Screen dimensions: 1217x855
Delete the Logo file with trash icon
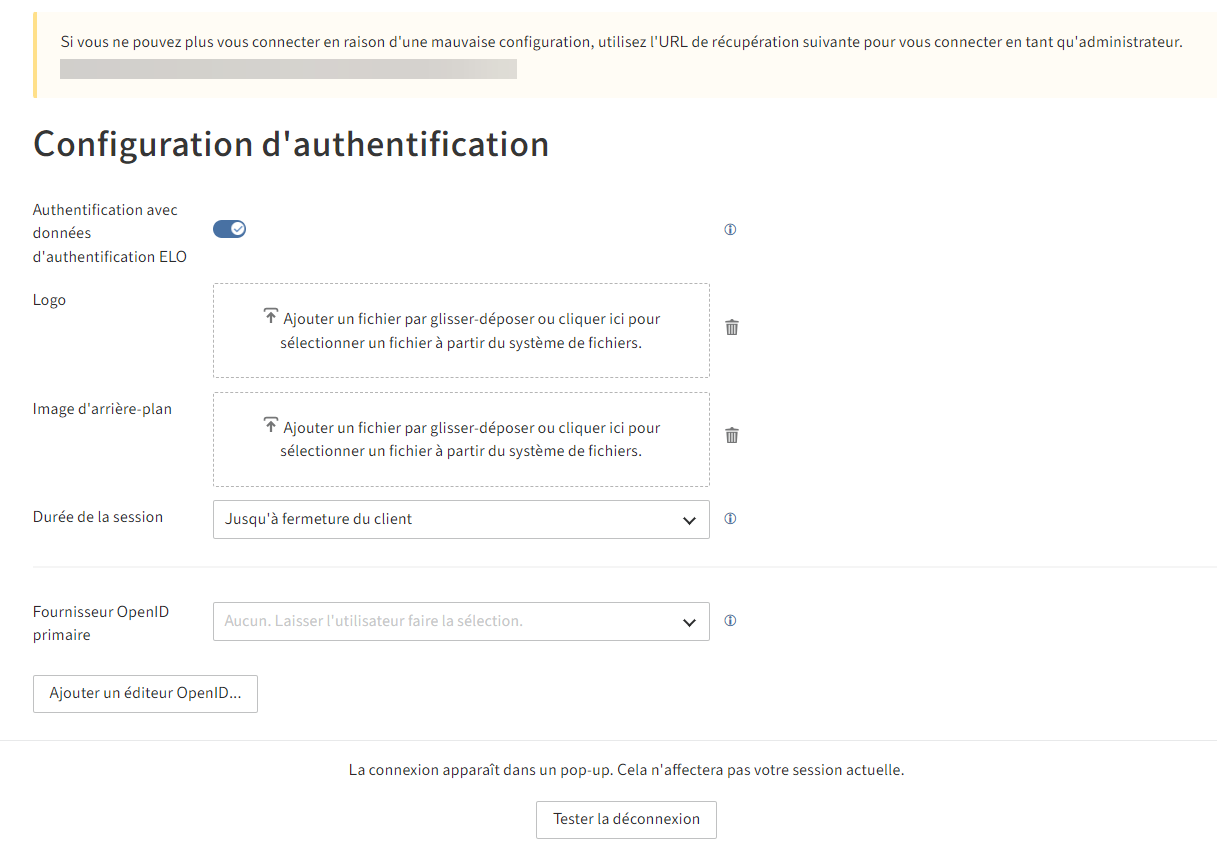(x=732, y=327)
